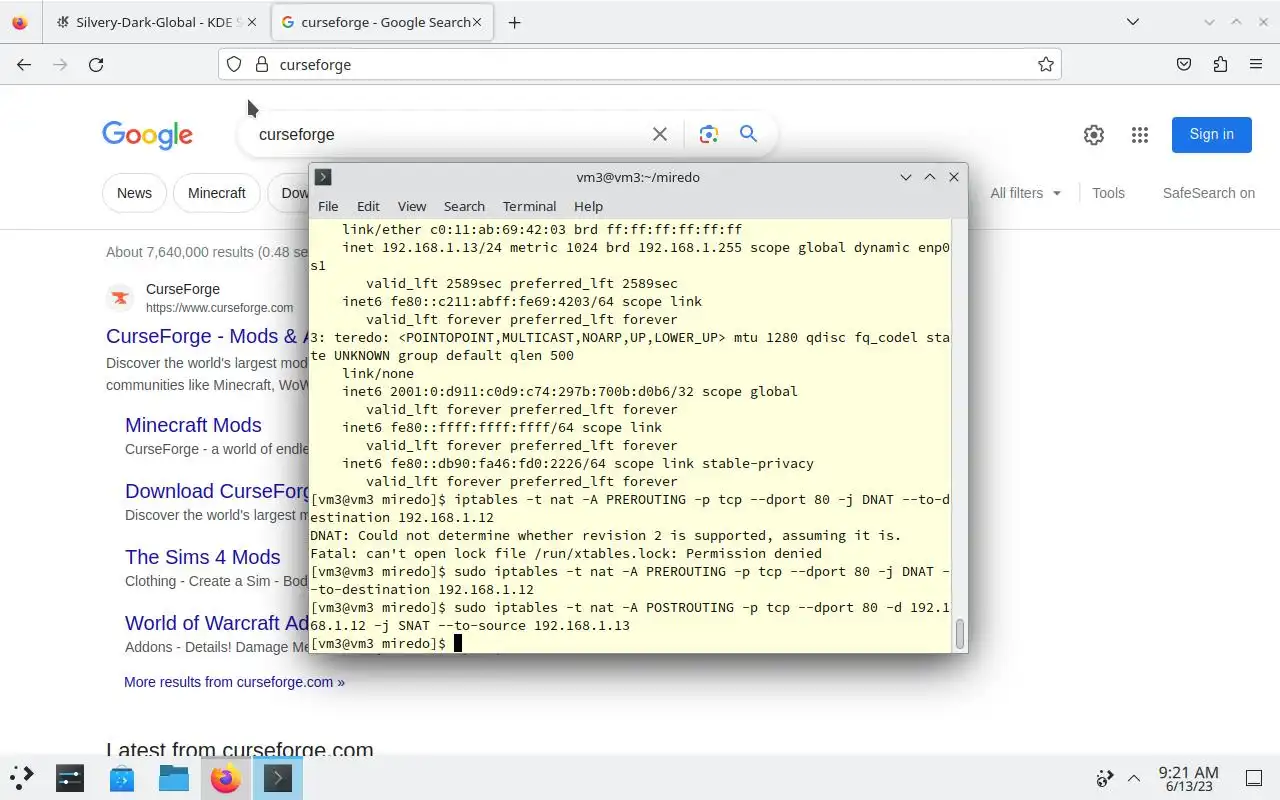Open the Download CurseForge sitelink
The image size is (1280, 800).
point(217,491)
